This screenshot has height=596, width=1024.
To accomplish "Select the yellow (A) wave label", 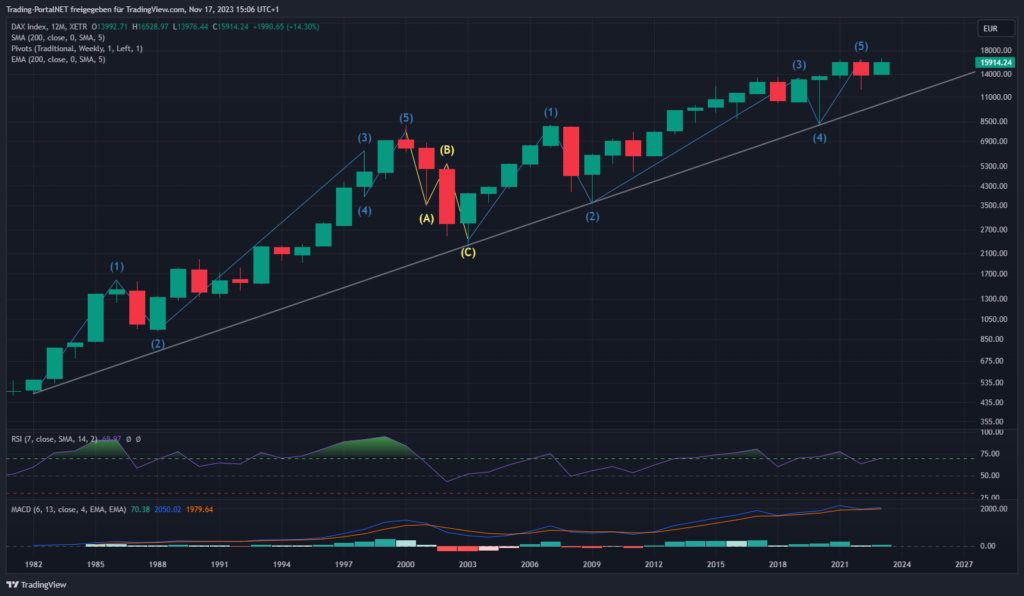I will [x=426, y=219].
